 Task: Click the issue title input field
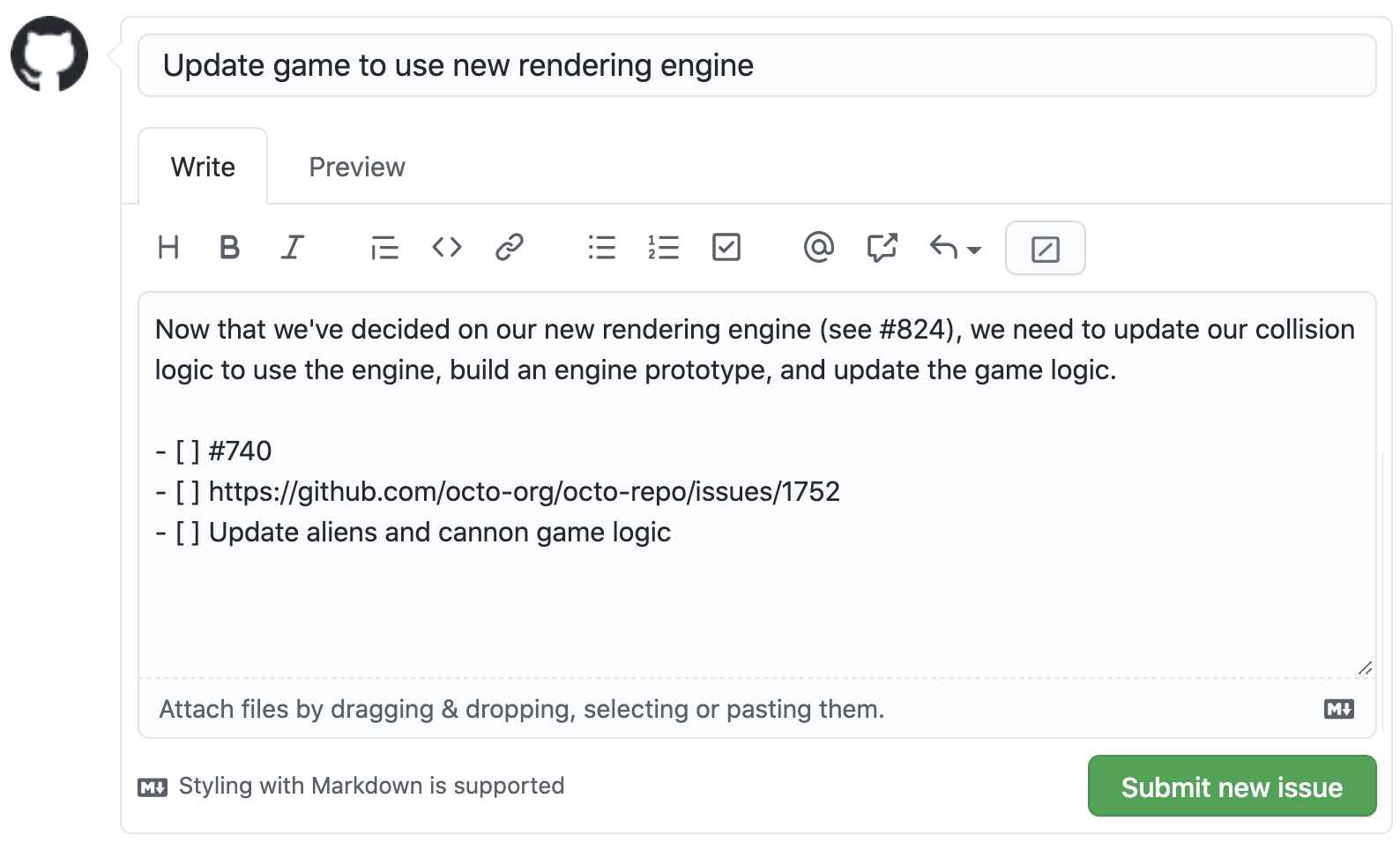click(x=756, y=65)
